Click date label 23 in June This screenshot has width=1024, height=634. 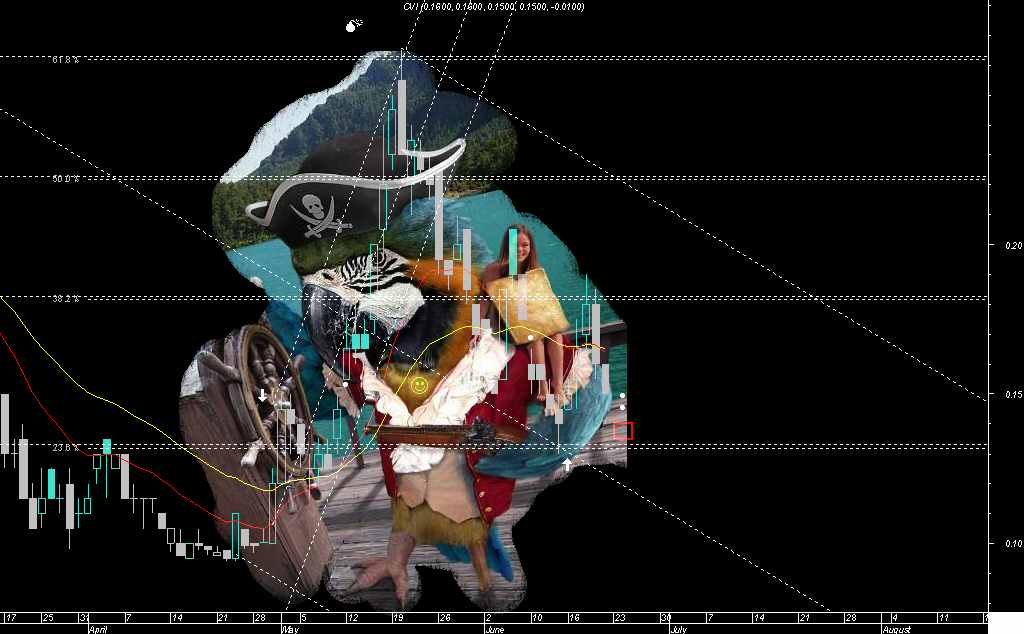(620, 618)
